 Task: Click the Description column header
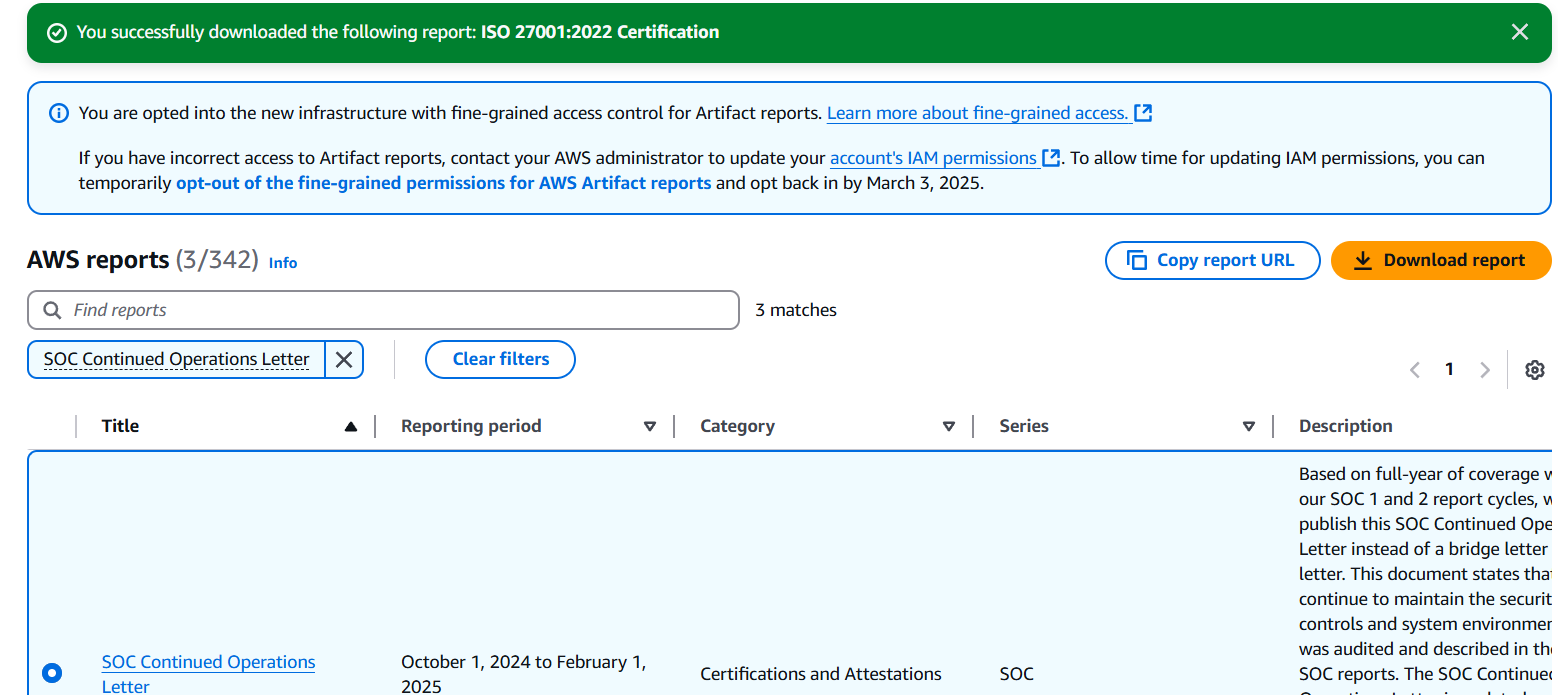pos(1345,426)
